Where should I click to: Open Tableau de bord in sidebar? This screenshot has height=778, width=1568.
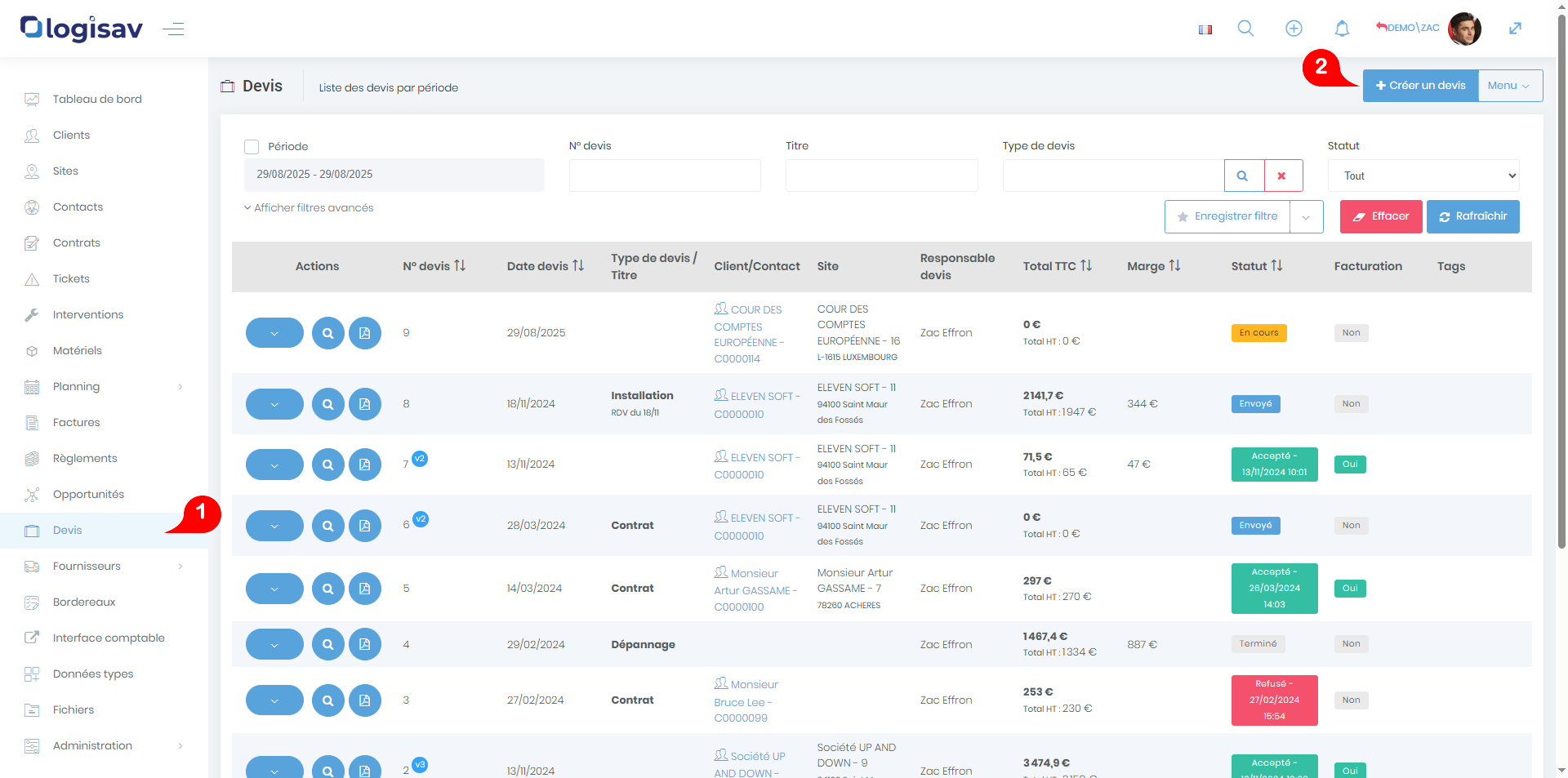97,99
